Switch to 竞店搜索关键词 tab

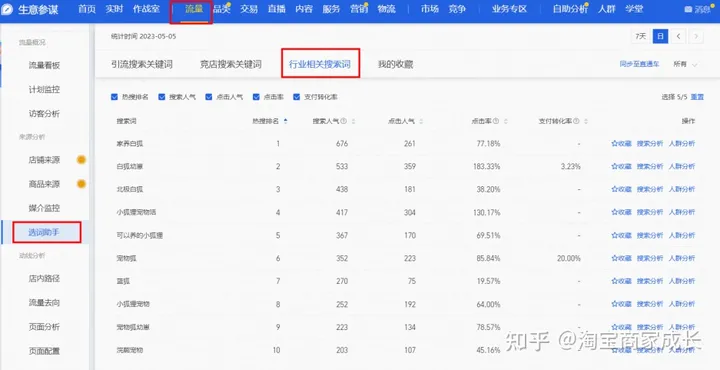click(231, 64)
